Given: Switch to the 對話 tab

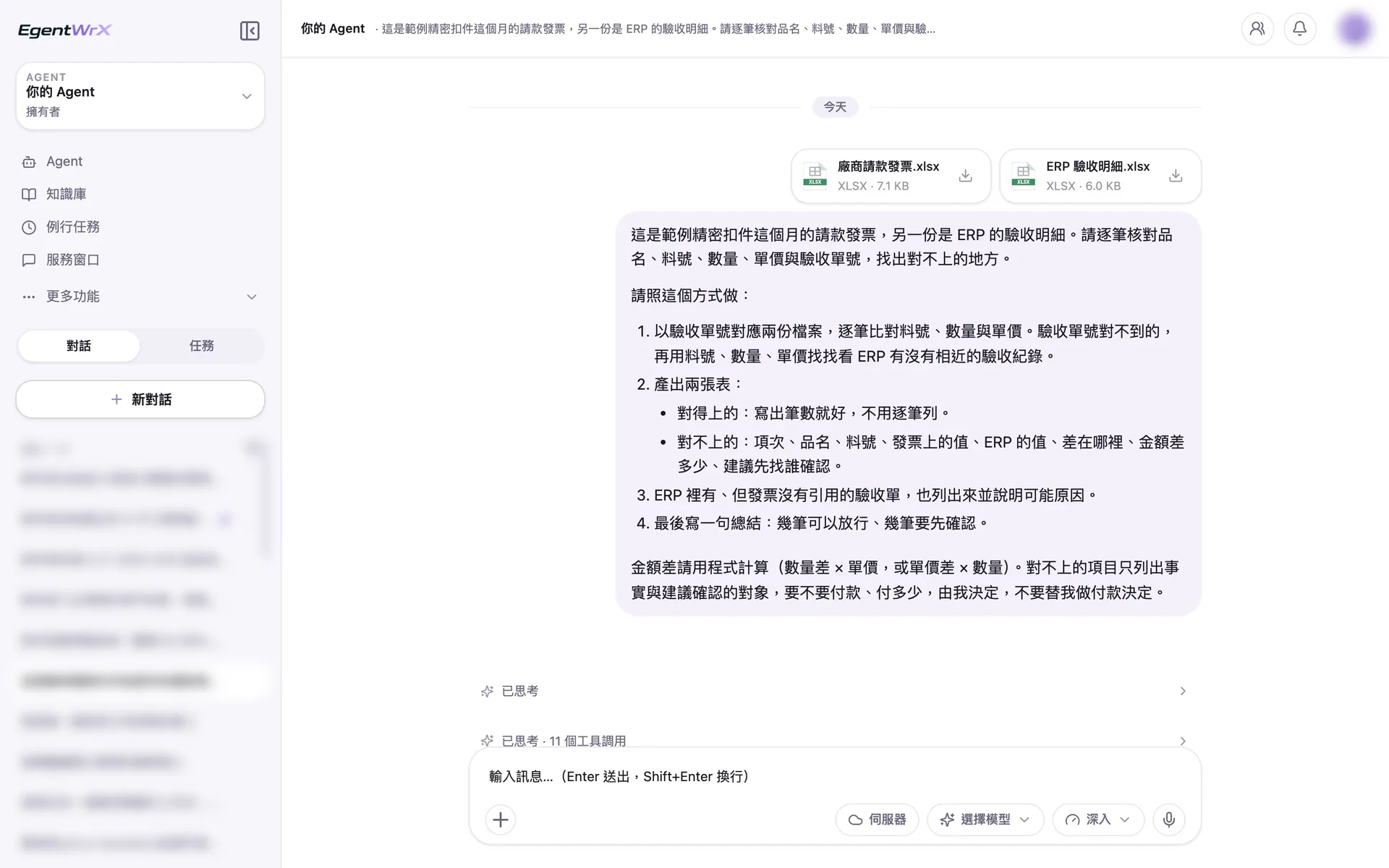Looking at the screenshot, I should 79,346.
